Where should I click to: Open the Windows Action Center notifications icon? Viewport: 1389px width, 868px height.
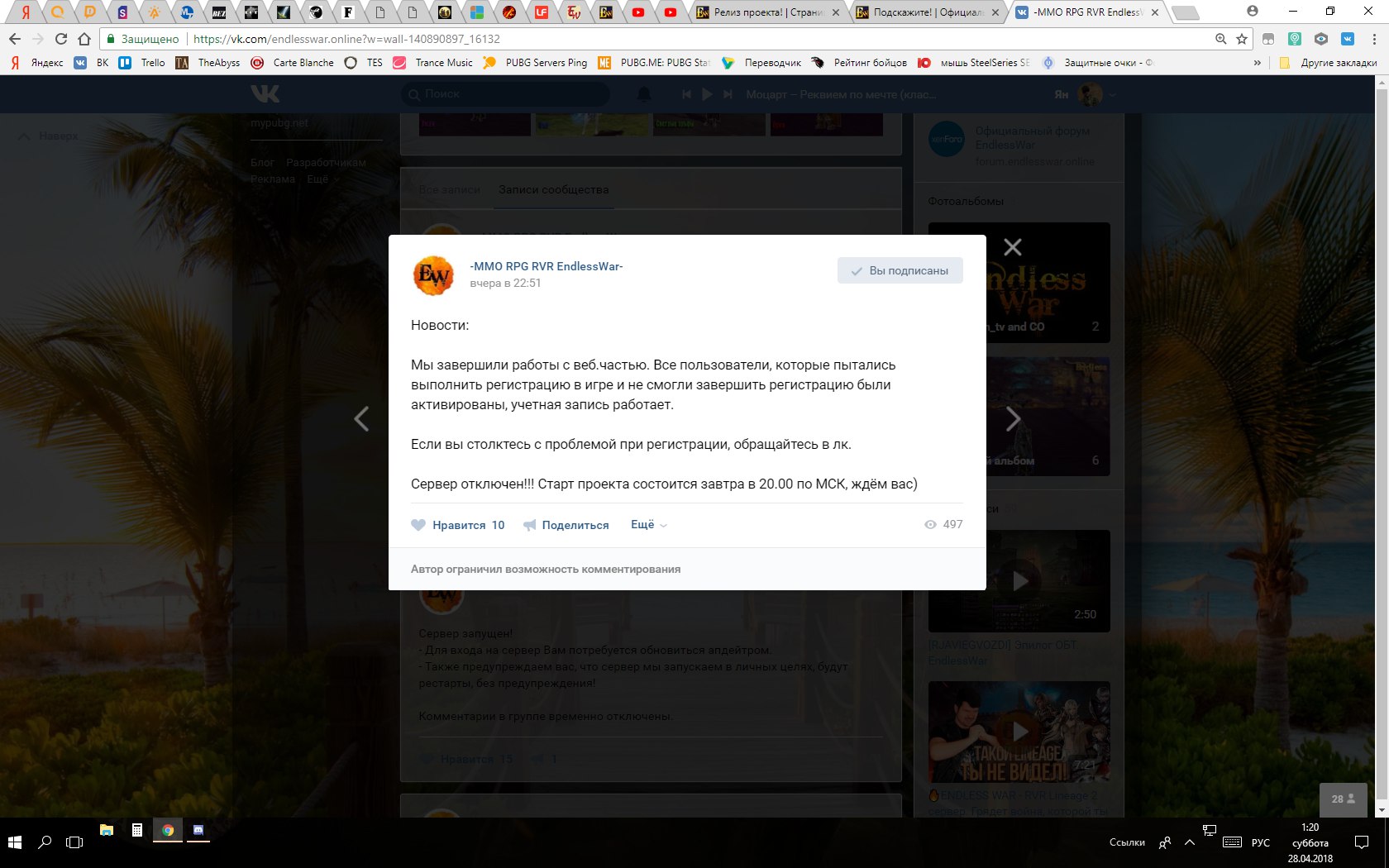pyautogui.click(x=1362, y=842)
